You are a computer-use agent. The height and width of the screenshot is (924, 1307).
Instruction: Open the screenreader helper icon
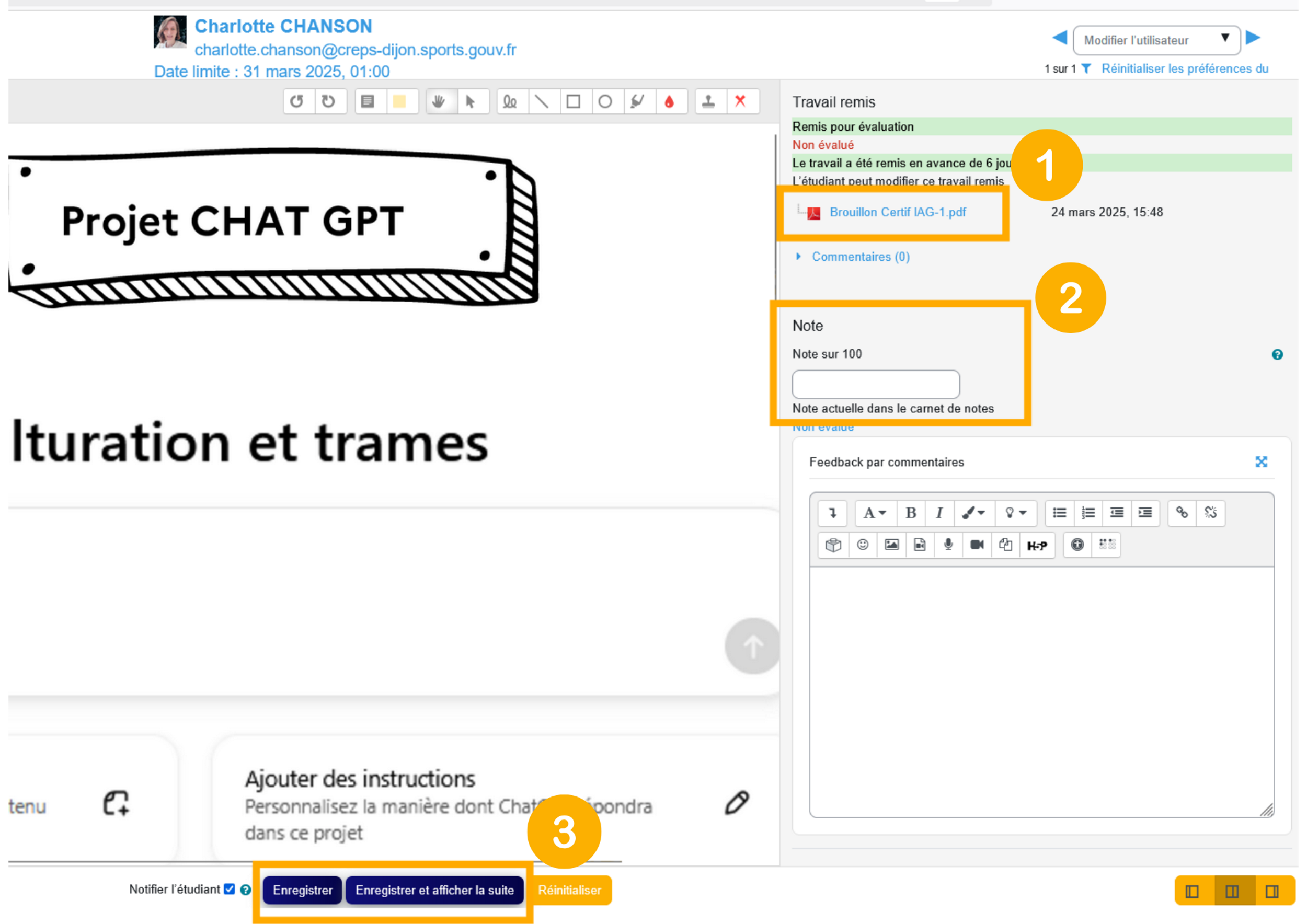point(1107,546)
